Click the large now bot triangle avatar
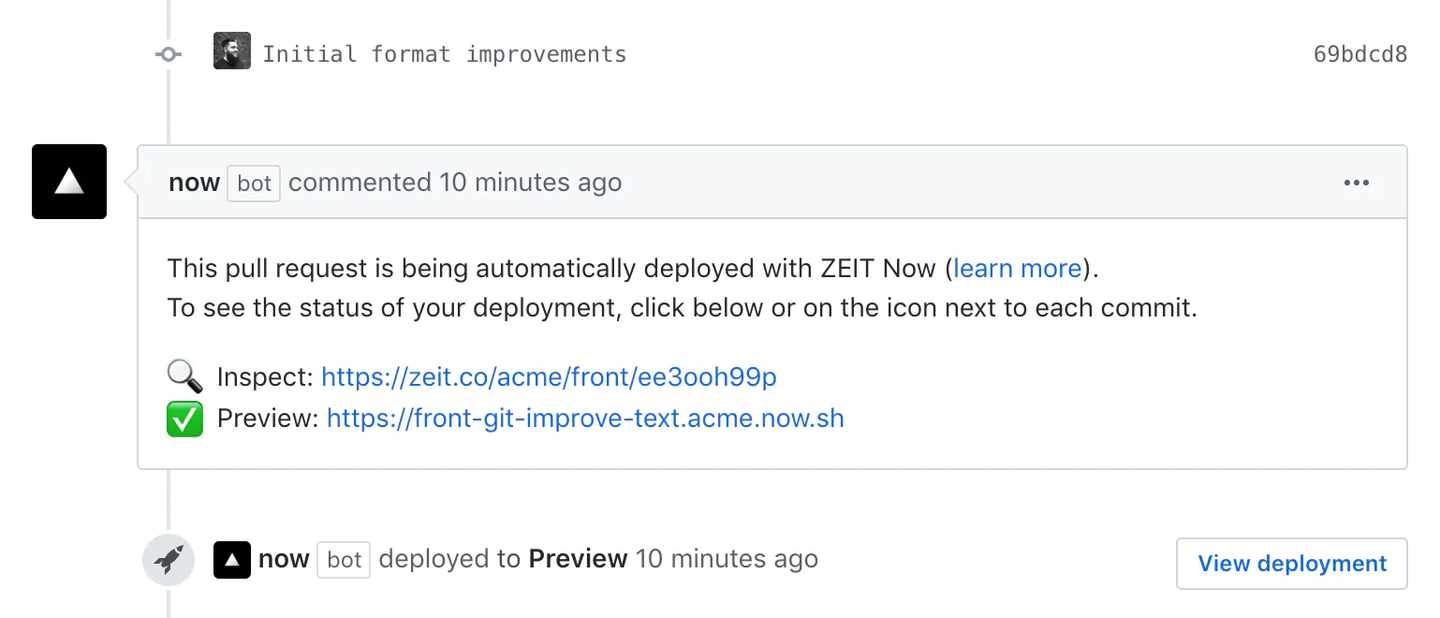 [69, 182]
